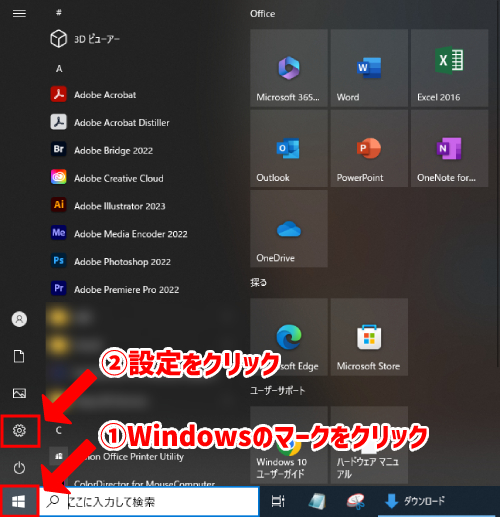Open the Outlook tile
The height and width of the screenshot is (517, 500).
(x=289, y=148)
